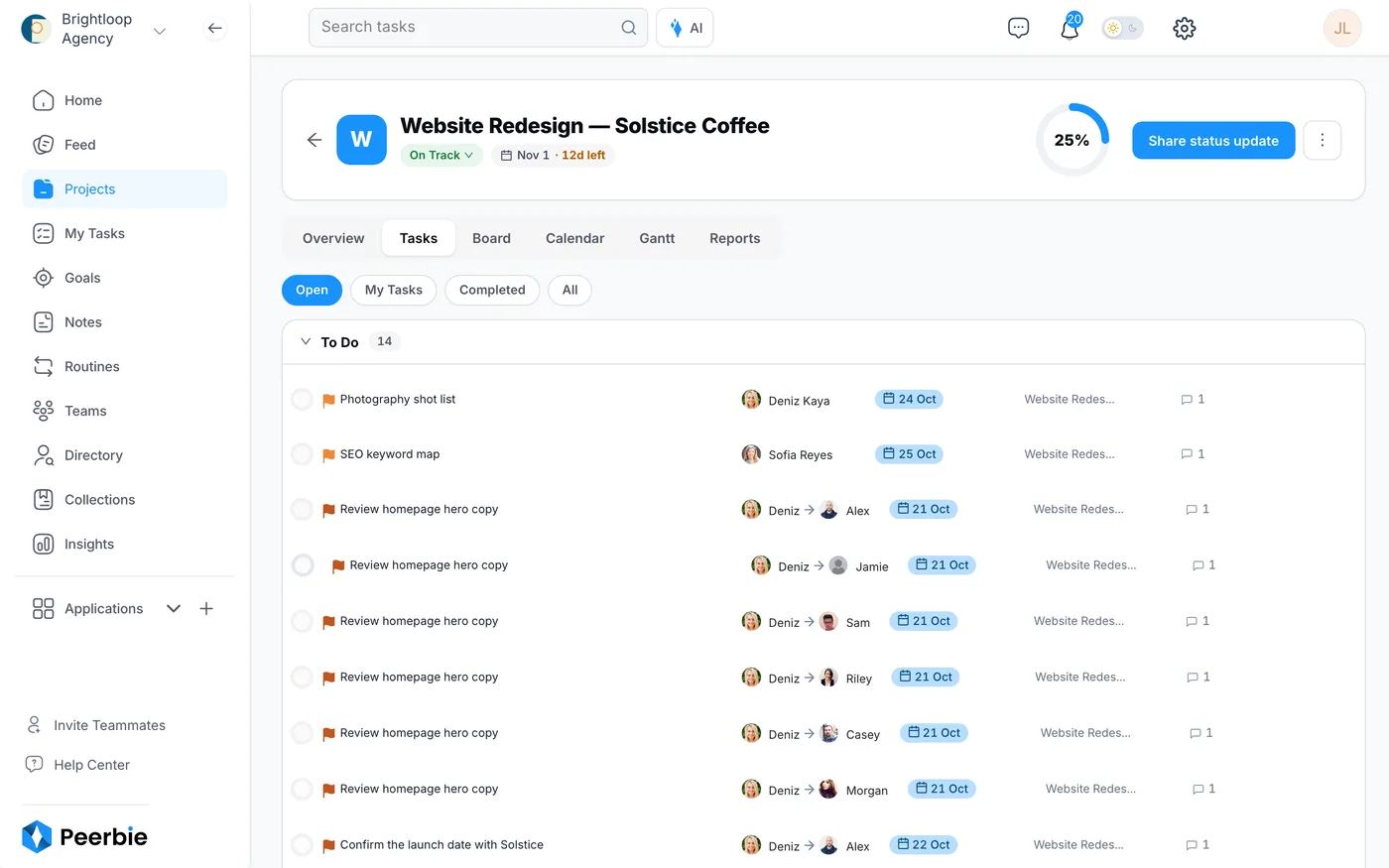Filter by Open tasks
1389x868 pixels.
tap(312, 290)
